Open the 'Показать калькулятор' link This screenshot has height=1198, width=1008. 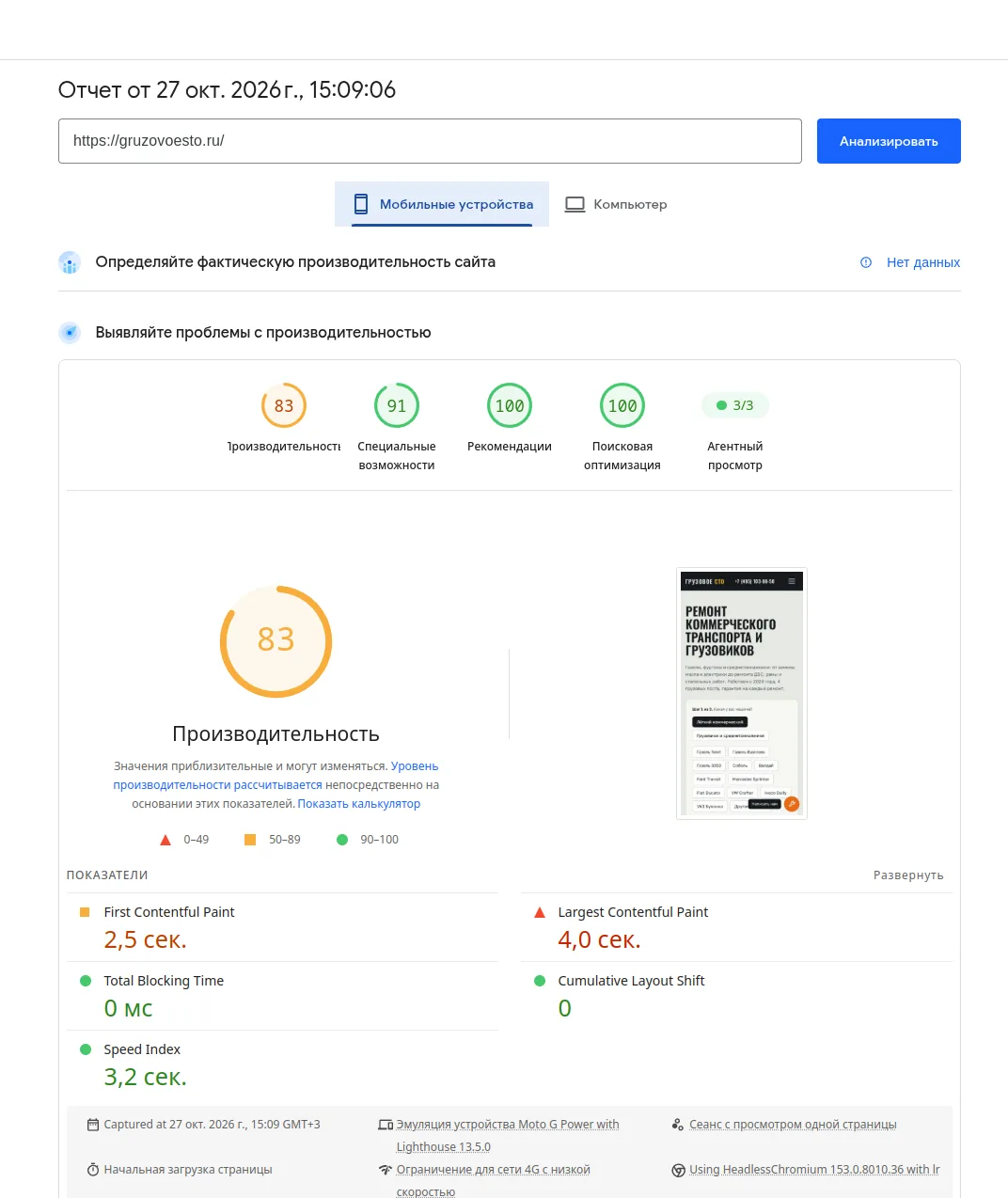[x=359, y=804]
